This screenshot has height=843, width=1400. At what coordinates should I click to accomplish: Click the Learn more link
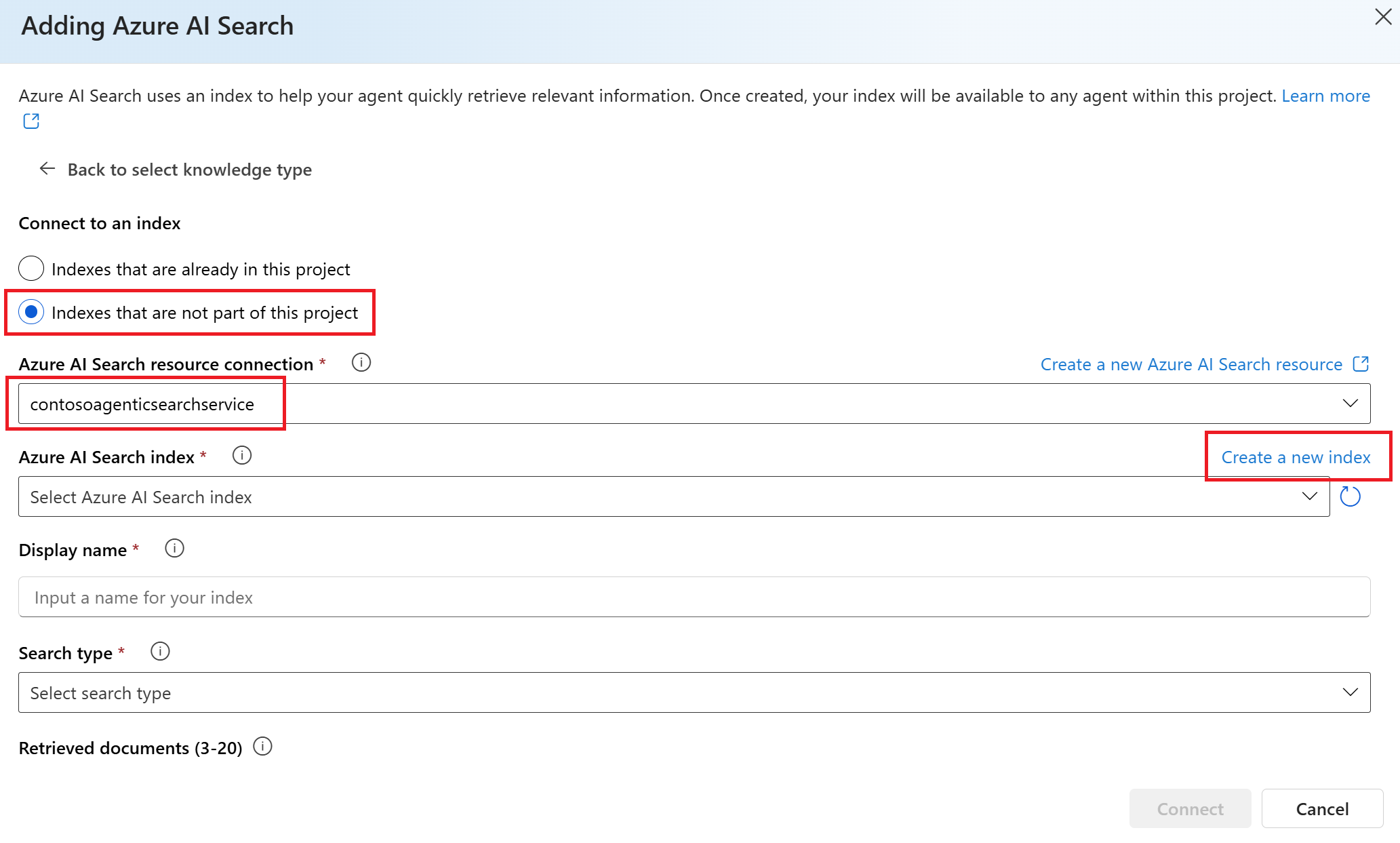1325,96
